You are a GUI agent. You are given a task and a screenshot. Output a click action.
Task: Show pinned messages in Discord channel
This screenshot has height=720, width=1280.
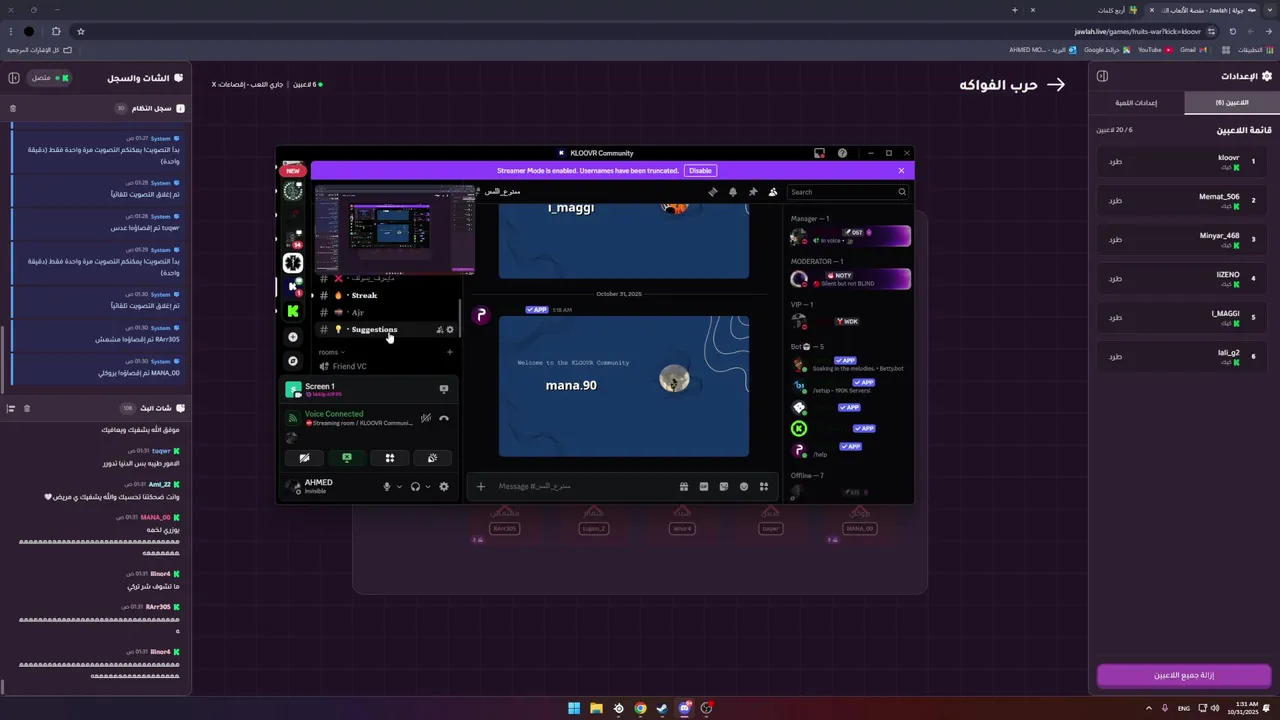tap(753, 192)
